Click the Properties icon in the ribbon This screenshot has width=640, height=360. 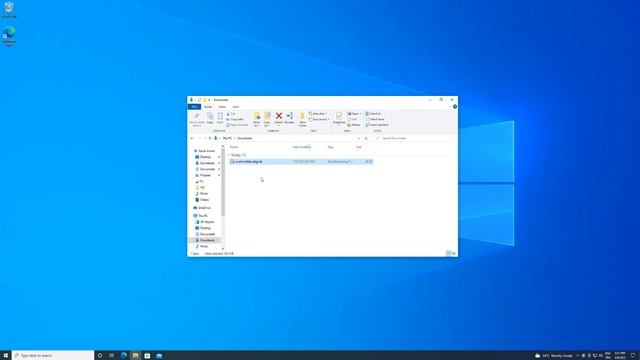[x=339, y=116]
